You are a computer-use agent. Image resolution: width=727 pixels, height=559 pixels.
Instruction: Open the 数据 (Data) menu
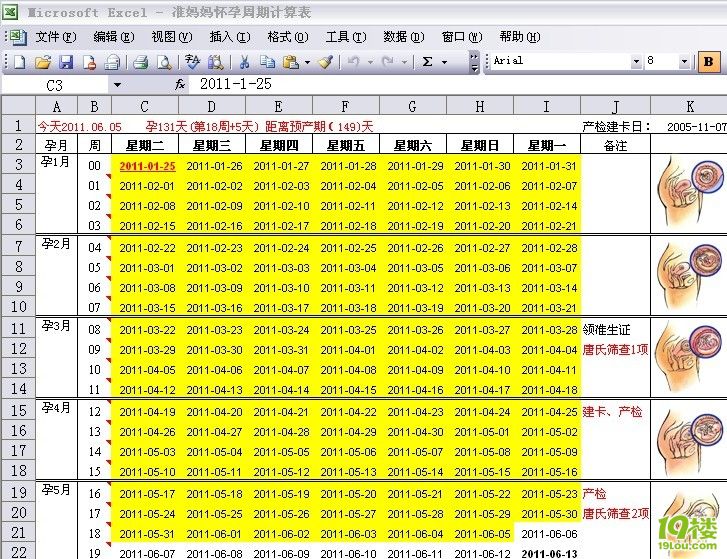click(x=402, y=37)
